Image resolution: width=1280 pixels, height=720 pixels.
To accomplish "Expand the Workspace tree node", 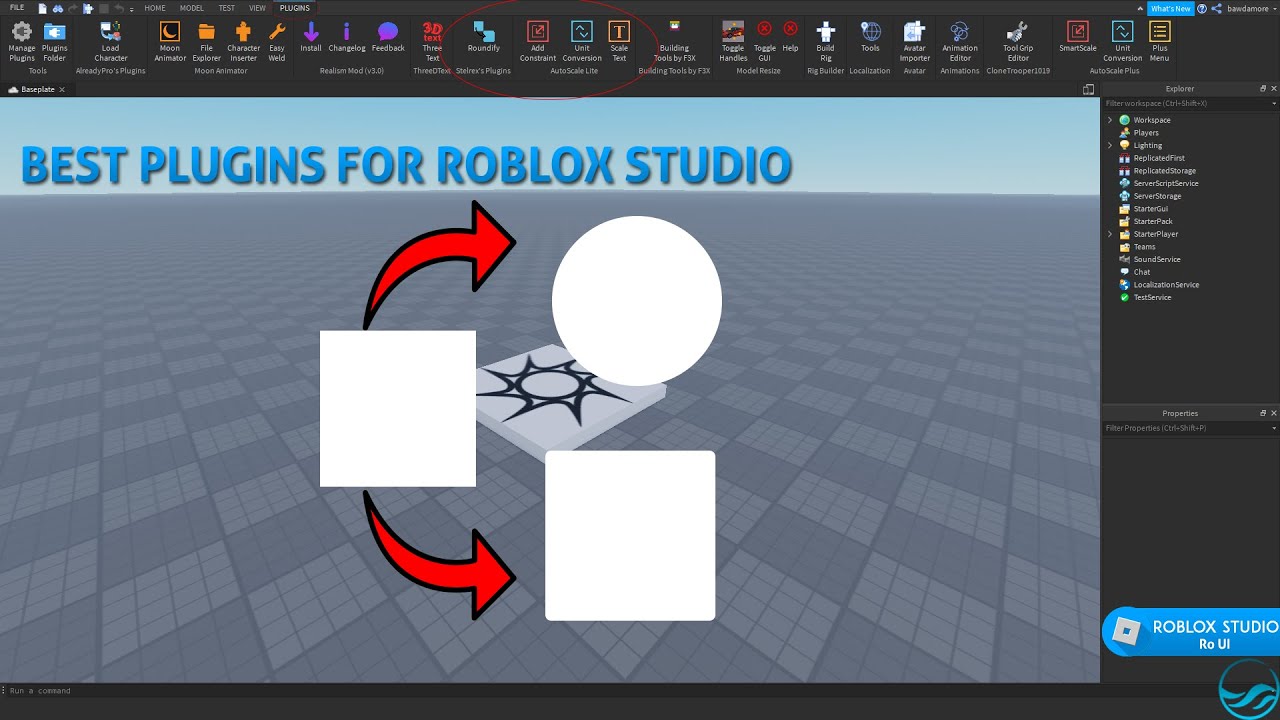I will (1109, 120).
